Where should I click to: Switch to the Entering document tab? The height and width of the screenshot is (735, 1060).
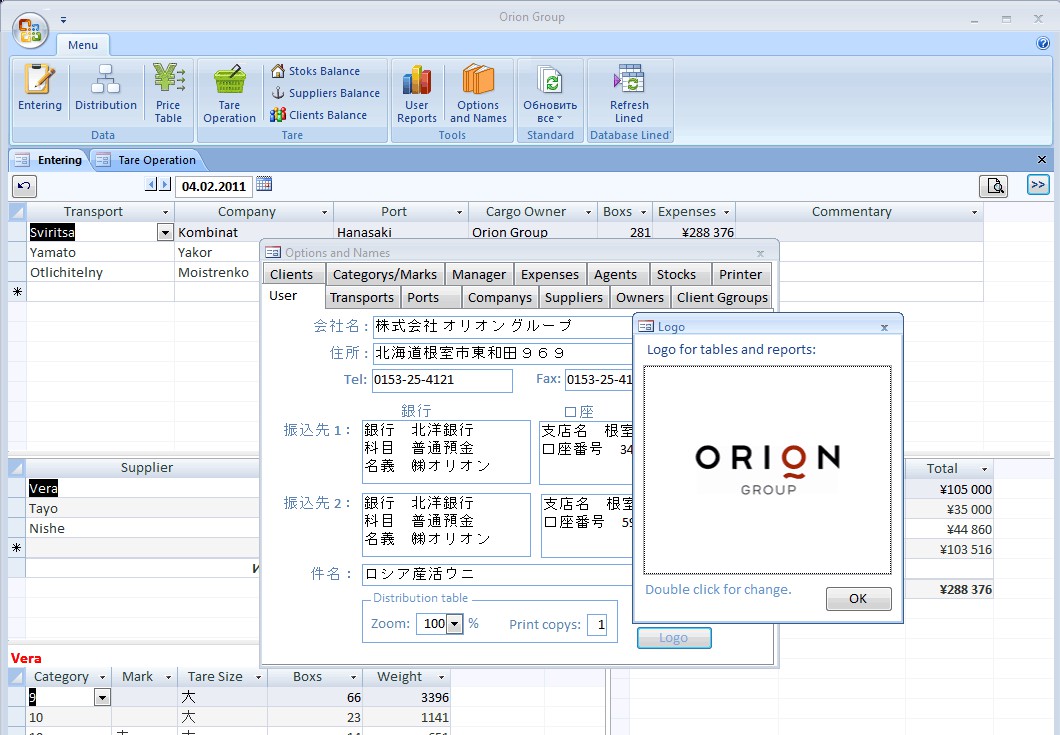pyautogui.click(x=50, y=160)
